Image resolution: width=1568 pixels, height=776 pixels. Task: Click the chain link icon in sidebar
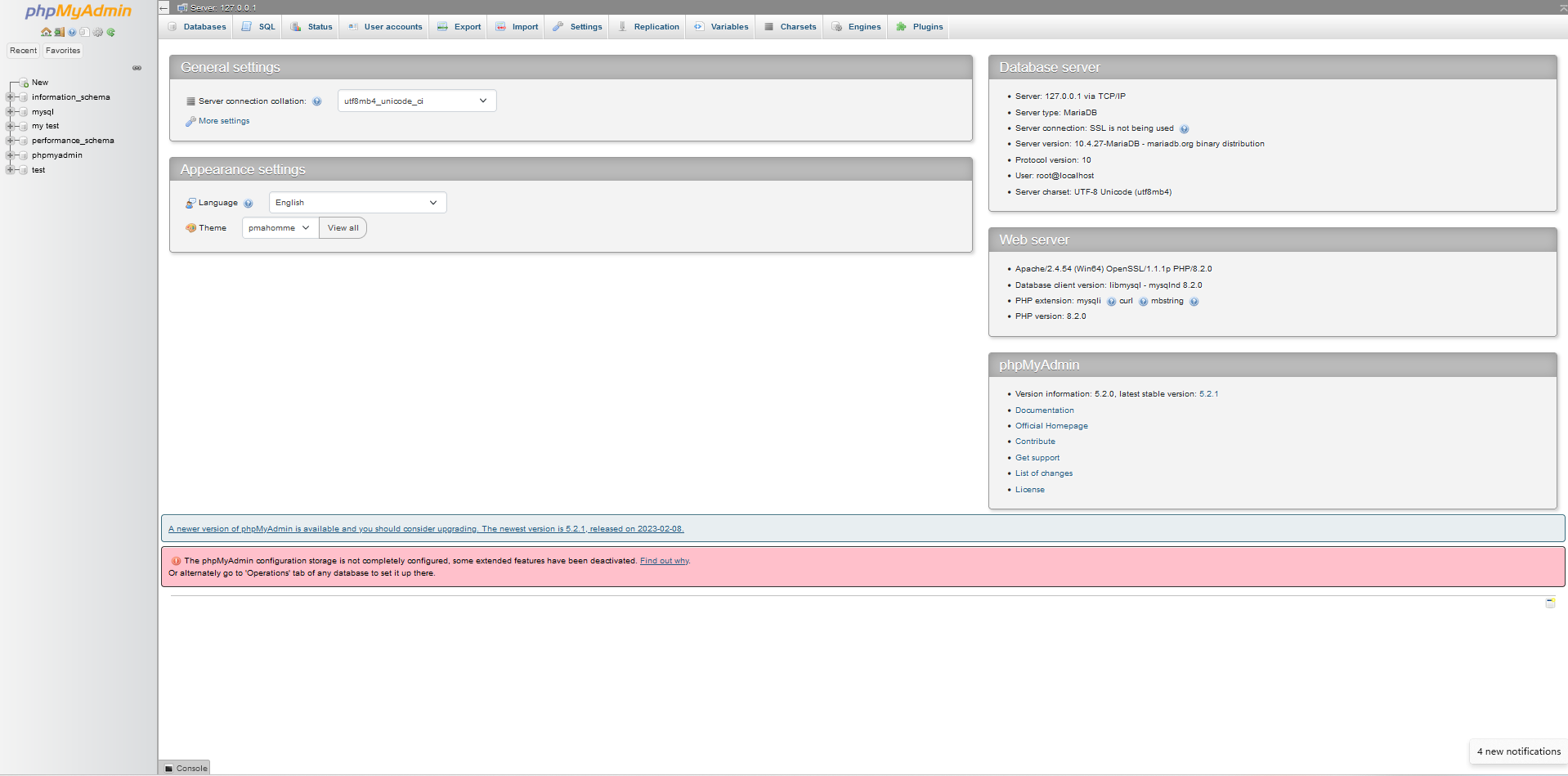pyautogui.click(x=137, y=68)
